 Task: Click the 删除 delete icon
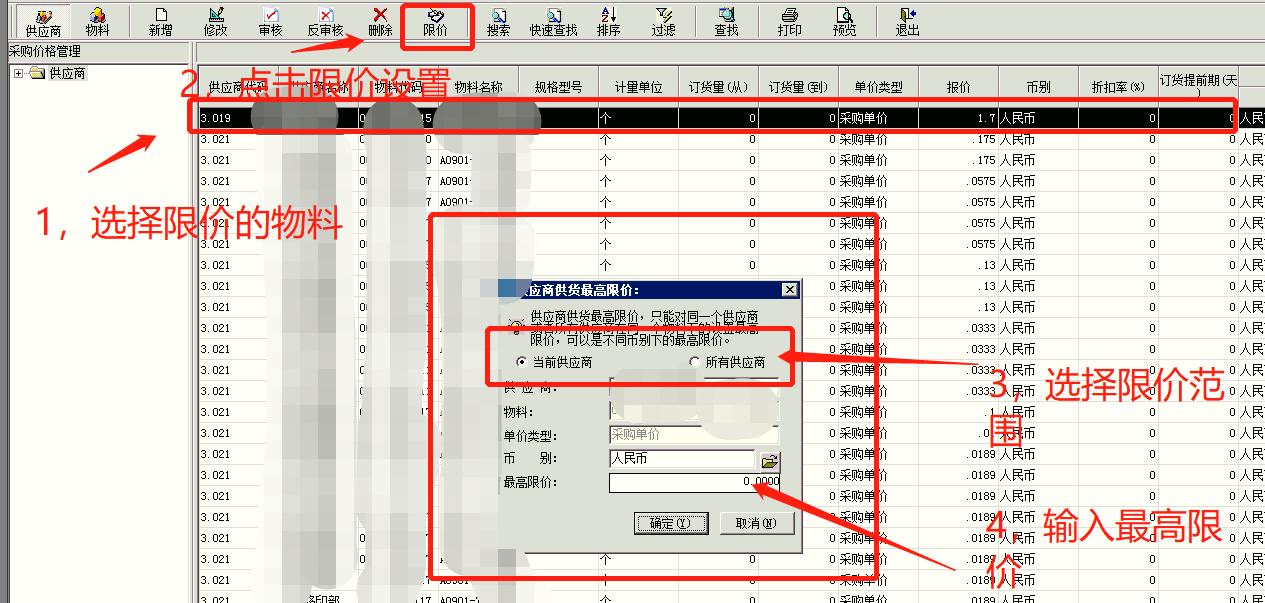[x=378, y=18]
